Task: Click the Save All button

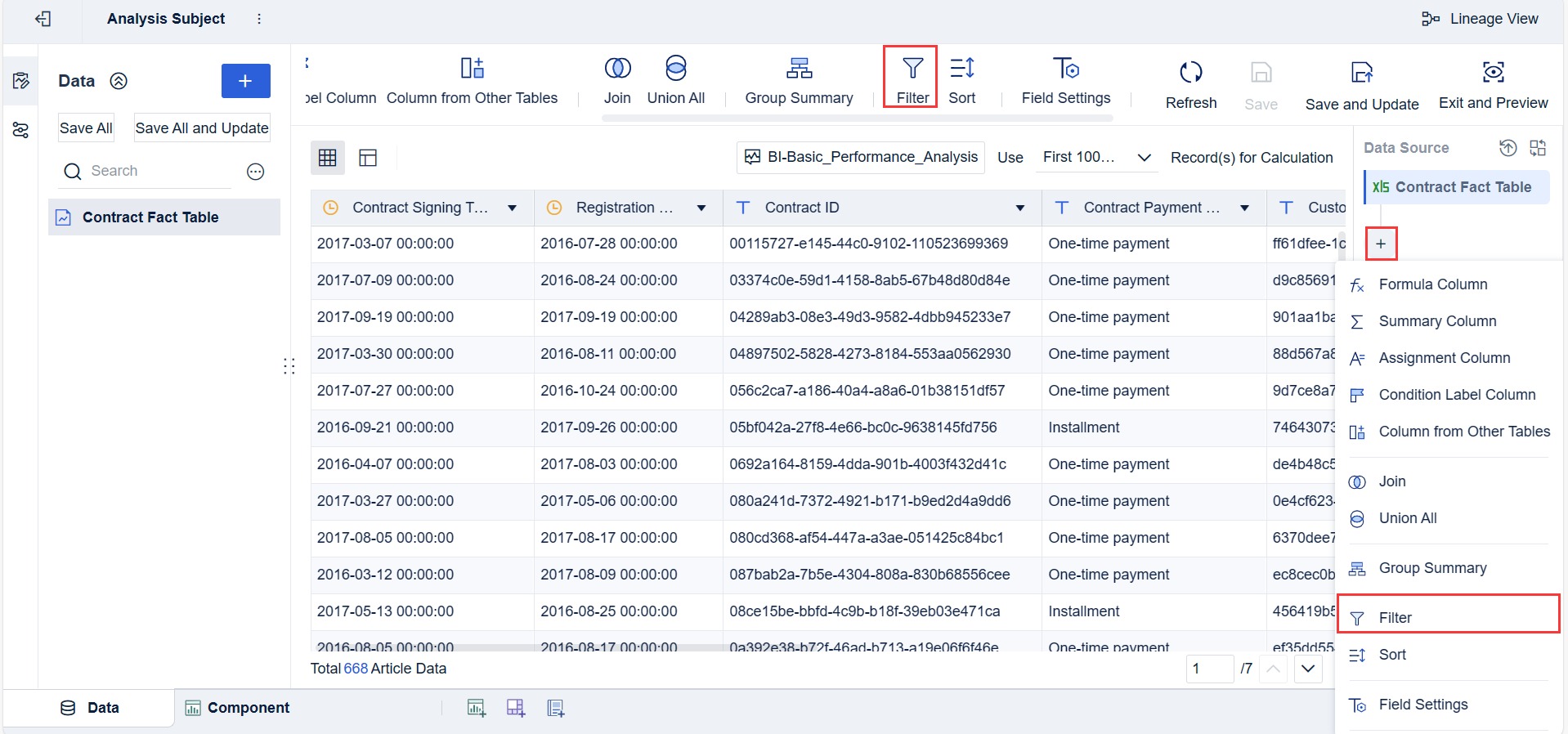Action: point(86,128)
